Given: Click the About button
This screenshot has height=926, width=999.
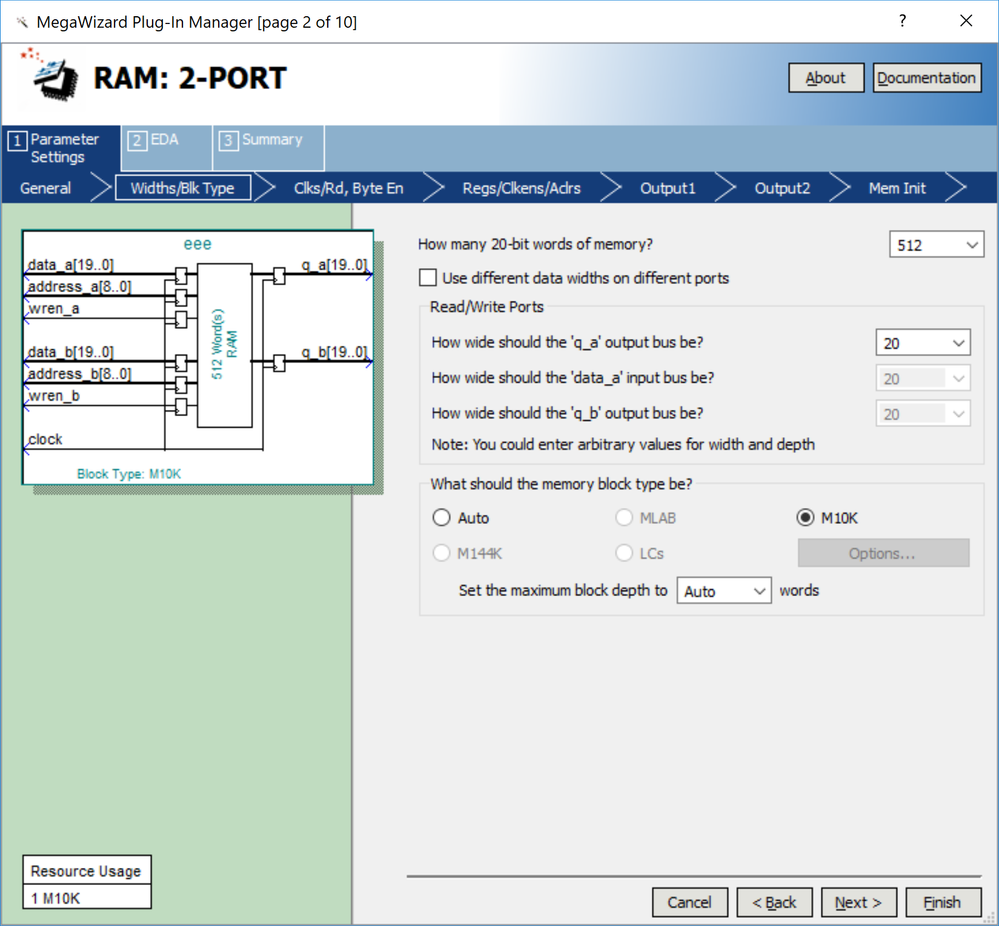Looking at the screenshot, I should point(825,78).
